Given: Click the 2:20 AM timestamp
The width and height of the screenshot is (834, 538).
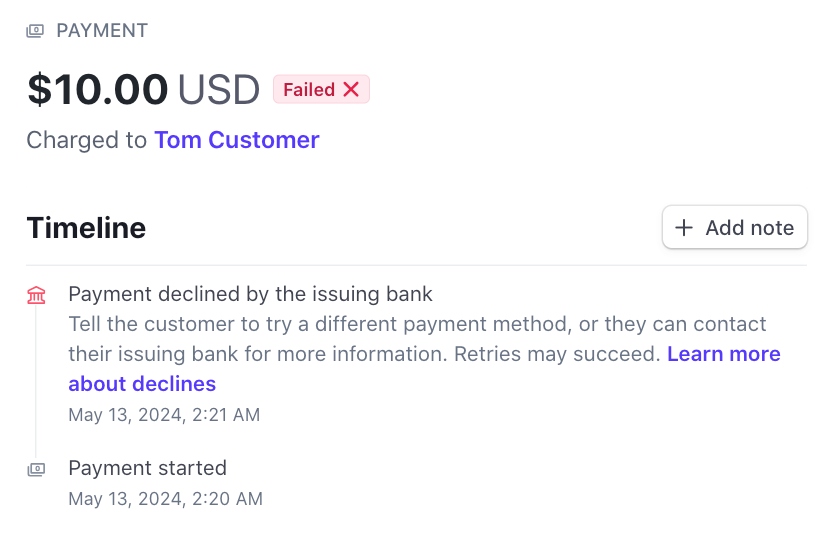Looking at the screenshot, I should [x=165, y=498].
